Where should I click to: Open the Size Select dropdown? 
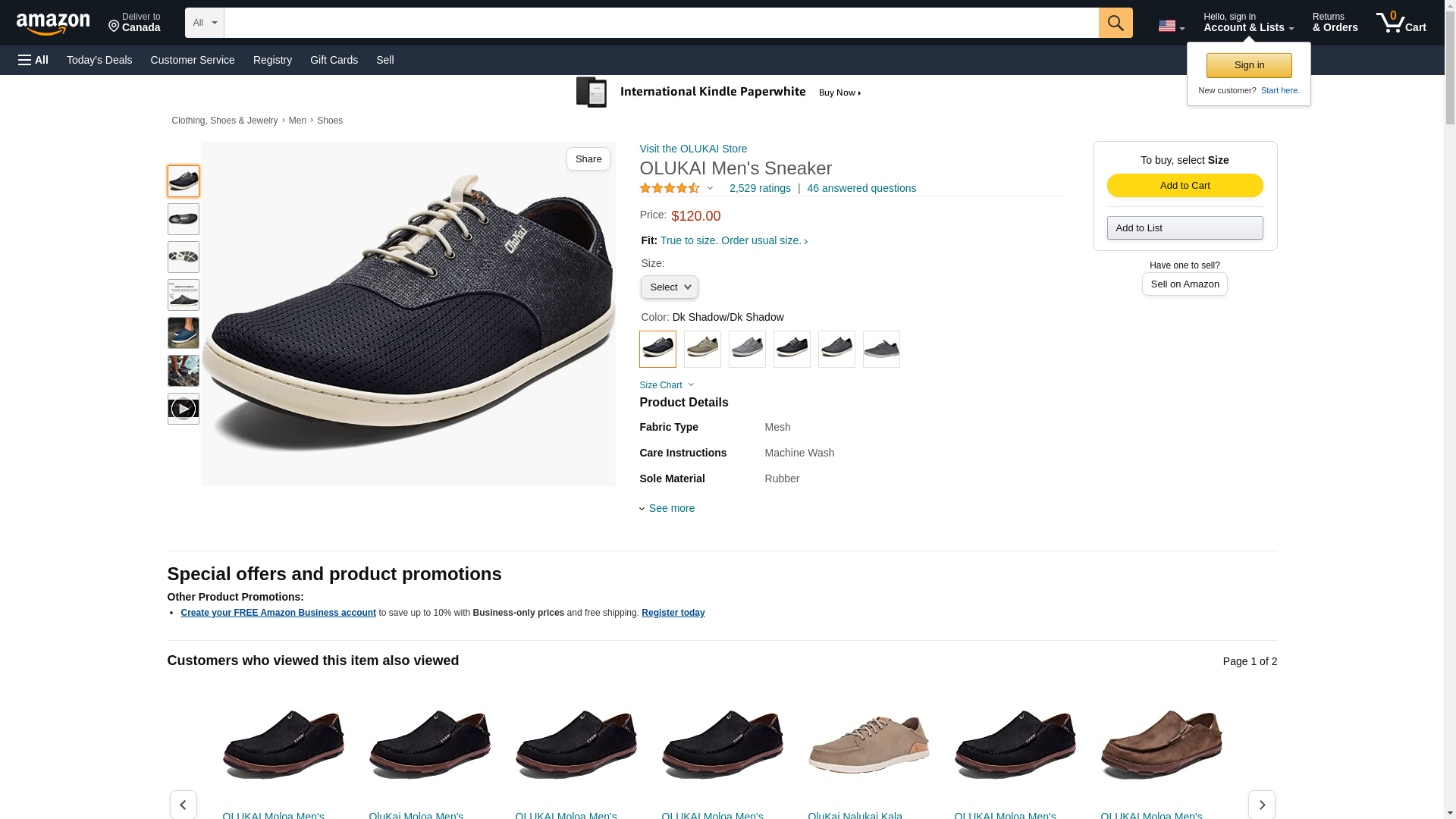click(x=669, y=287)
